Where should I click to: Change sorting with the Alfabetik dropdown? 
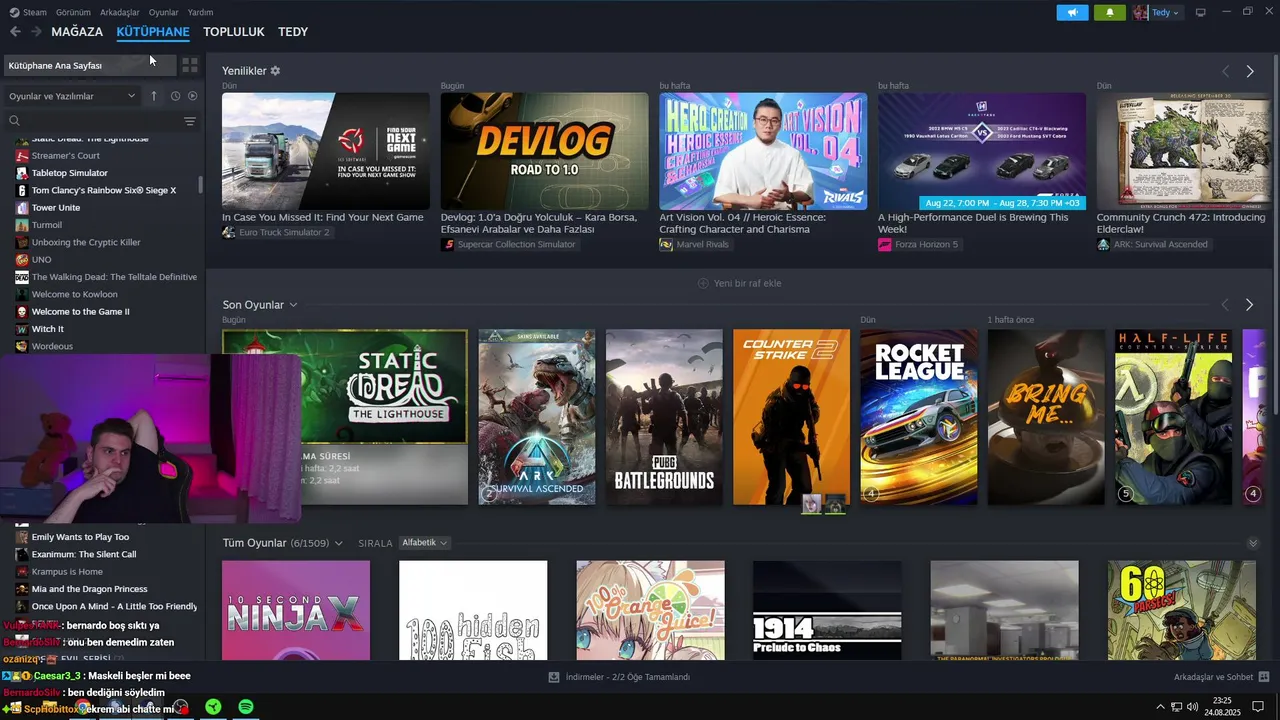(424, 543)
